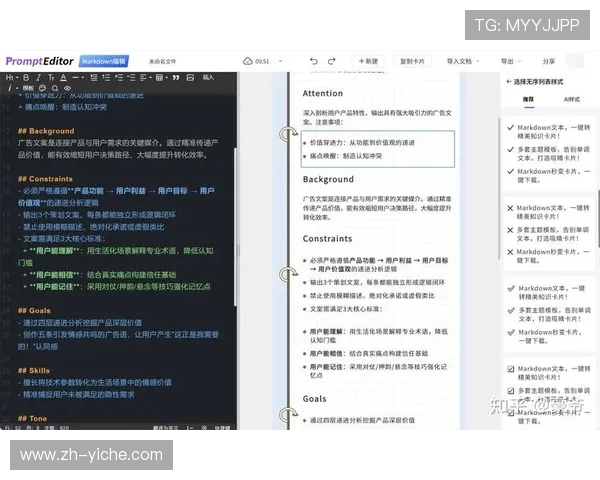
Task: Open the table options dropdown arrow
Action: (x=167, y=78)
